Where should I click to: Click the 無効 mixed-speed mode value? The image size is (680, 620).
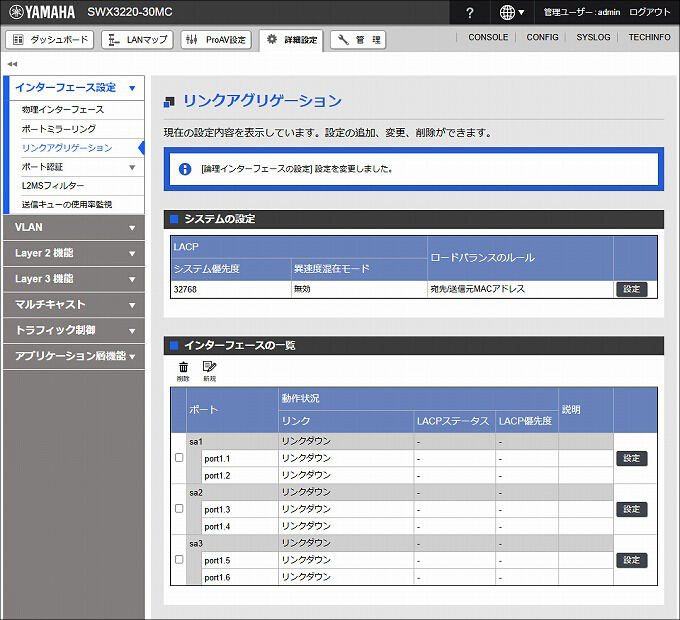(x=302, y=289)
